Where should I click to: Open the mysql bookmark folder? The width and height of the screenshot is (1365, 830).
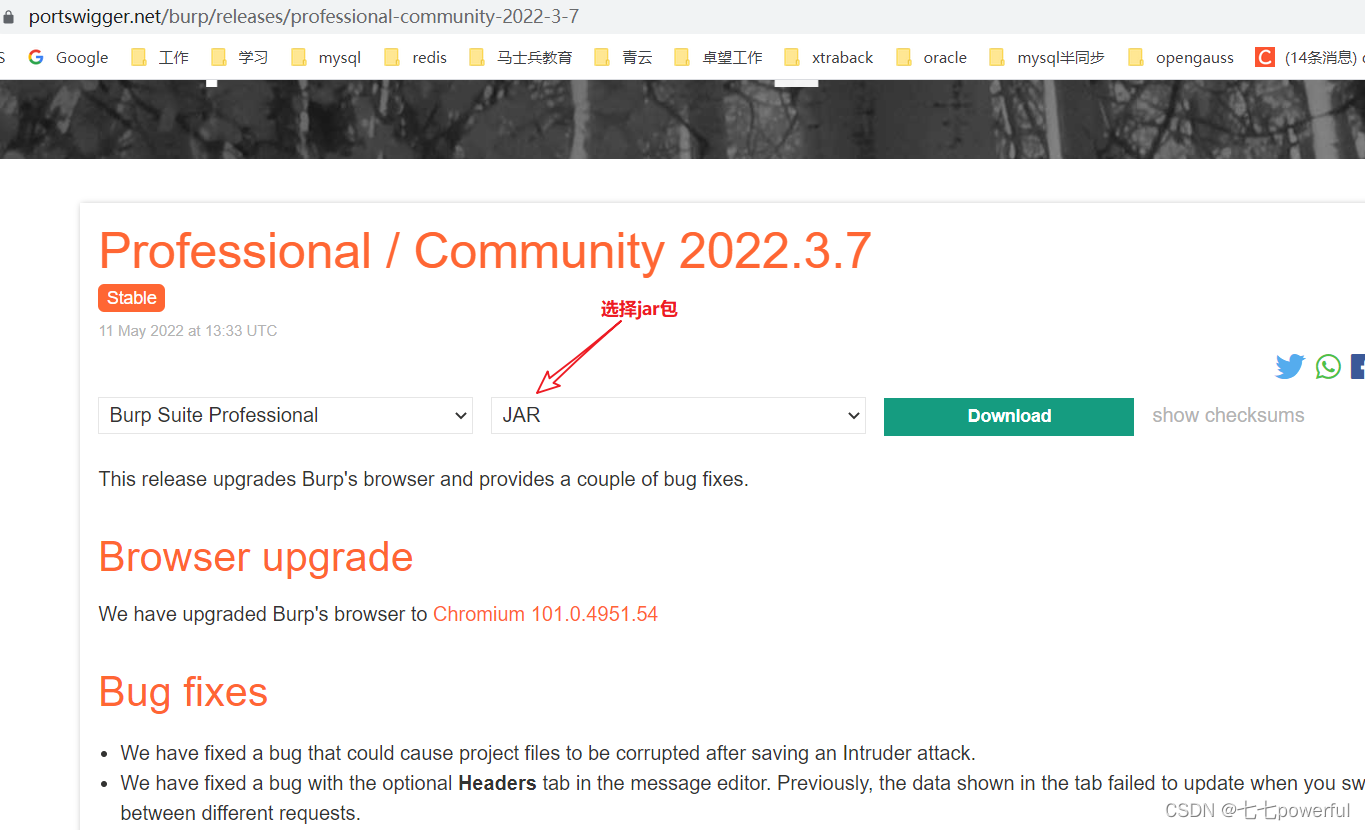(326, 57)
